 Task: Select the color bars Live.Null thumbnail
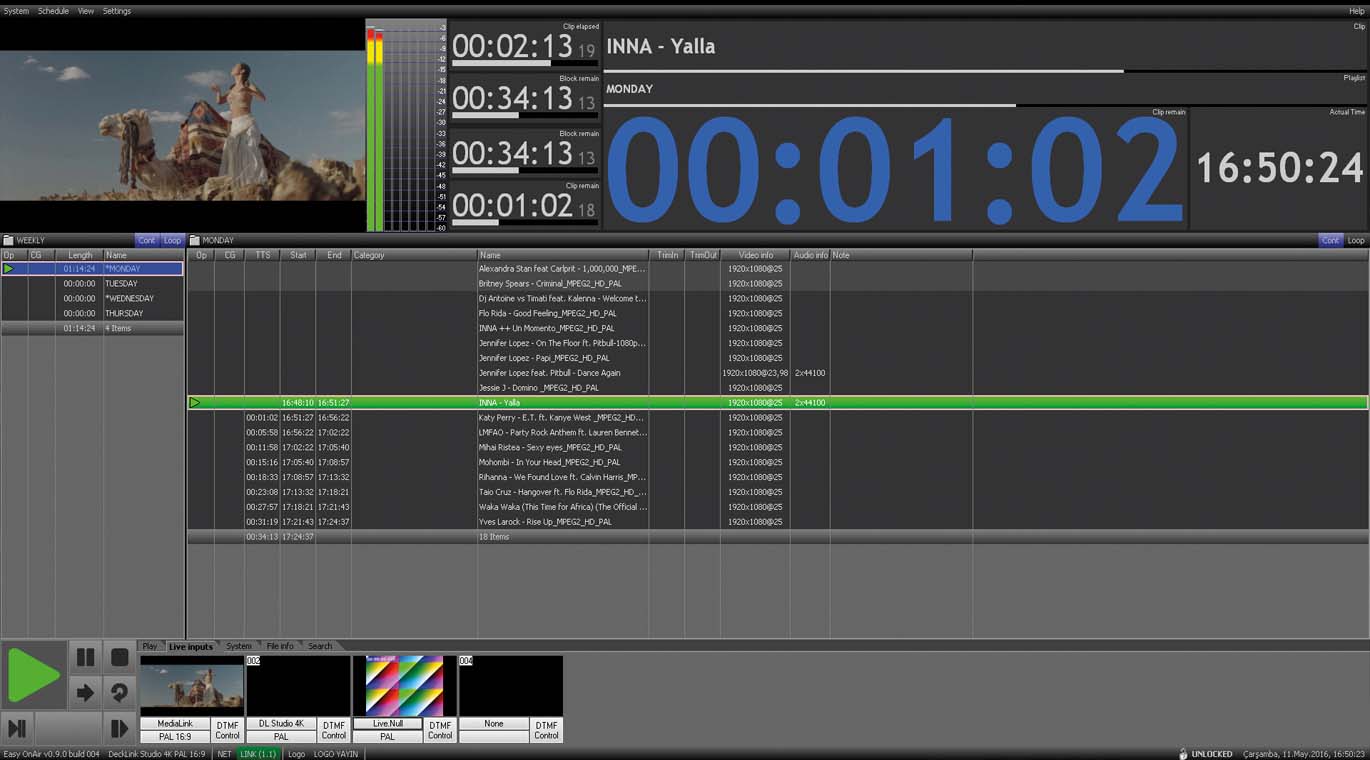[x=404, y=686]
